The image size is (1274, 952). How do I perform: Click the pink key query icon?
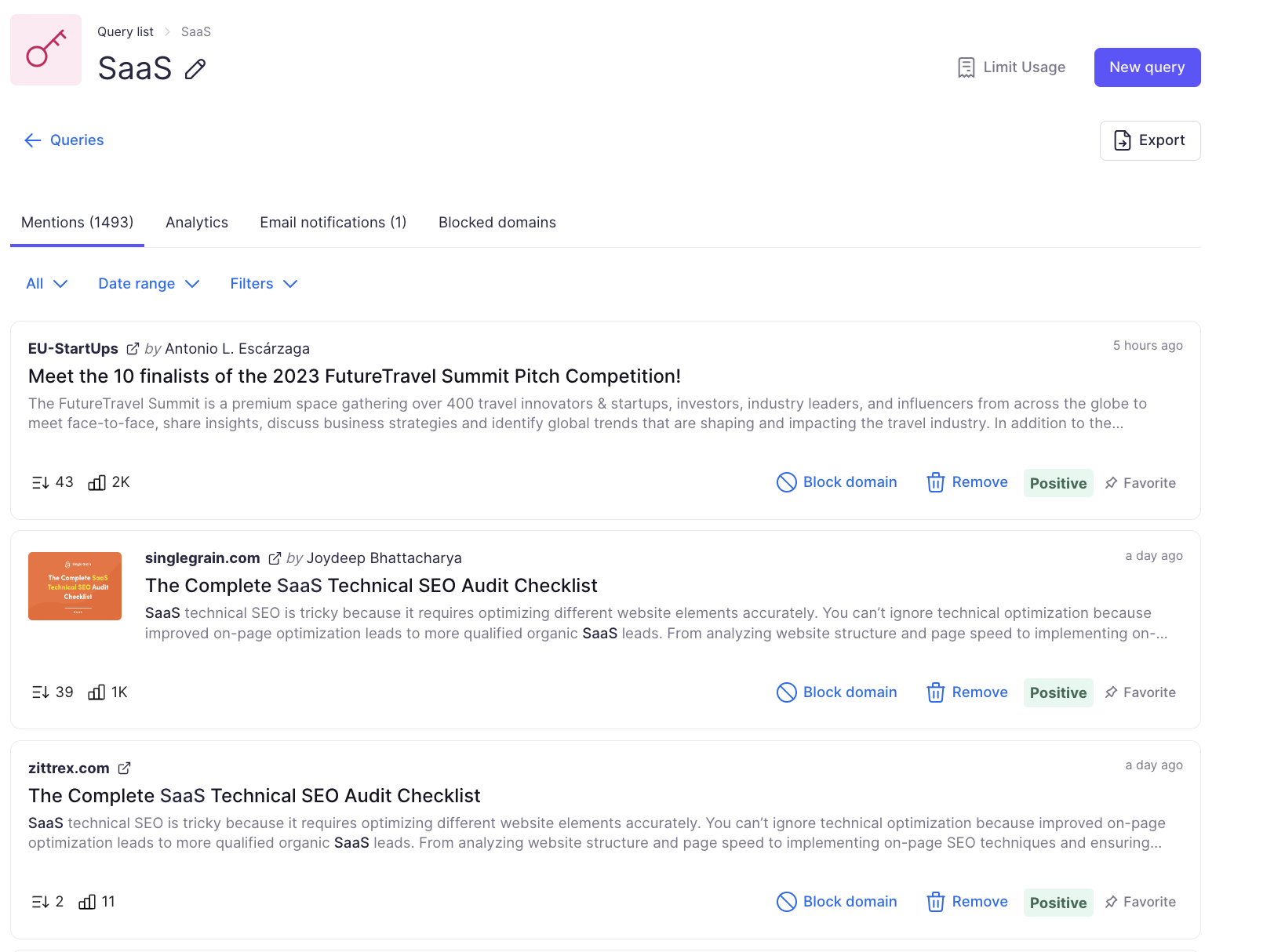point(46,49)
